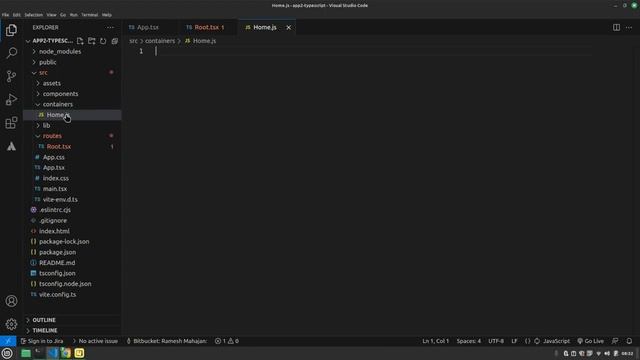Click Sign in to Jira

42,341
